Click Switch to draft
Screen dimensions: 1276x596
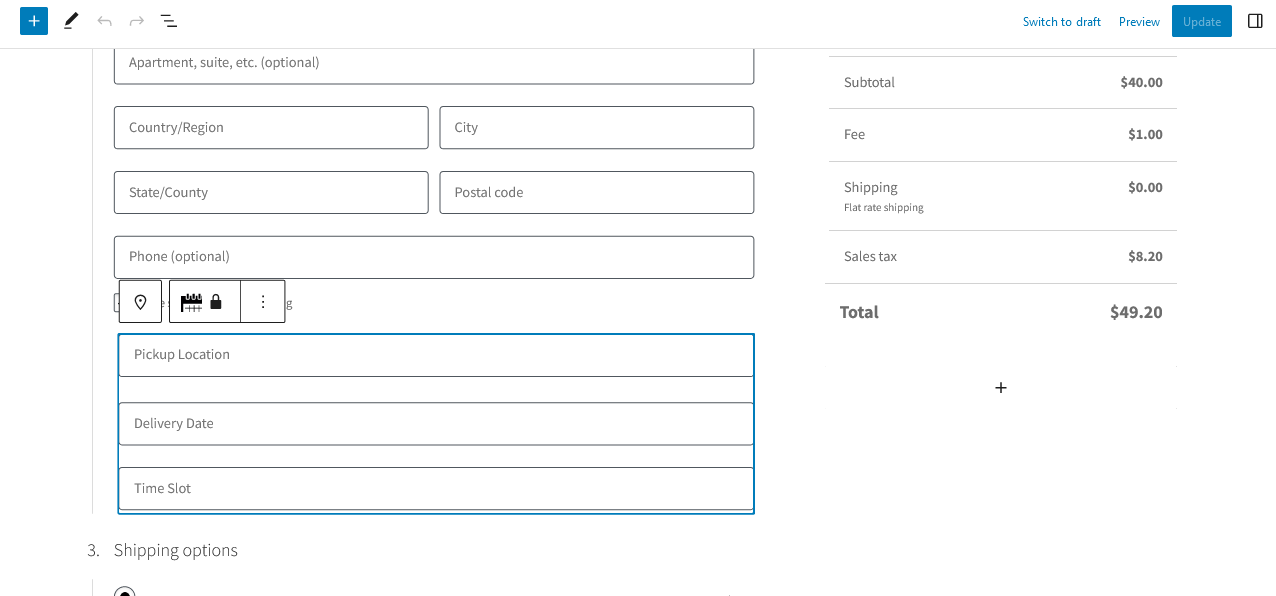[1062, 22]
